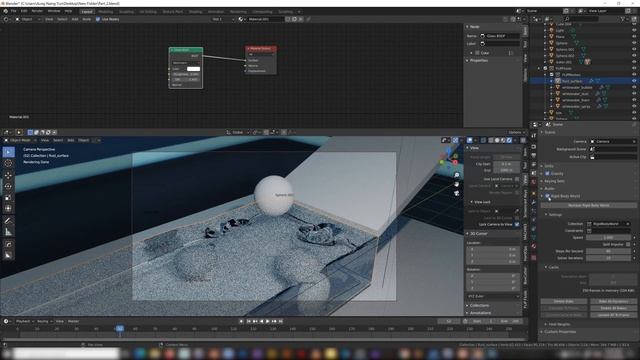Click the Blender logo menu icon
This screenshot has width=640, height=360.
[x=5, y=11]
